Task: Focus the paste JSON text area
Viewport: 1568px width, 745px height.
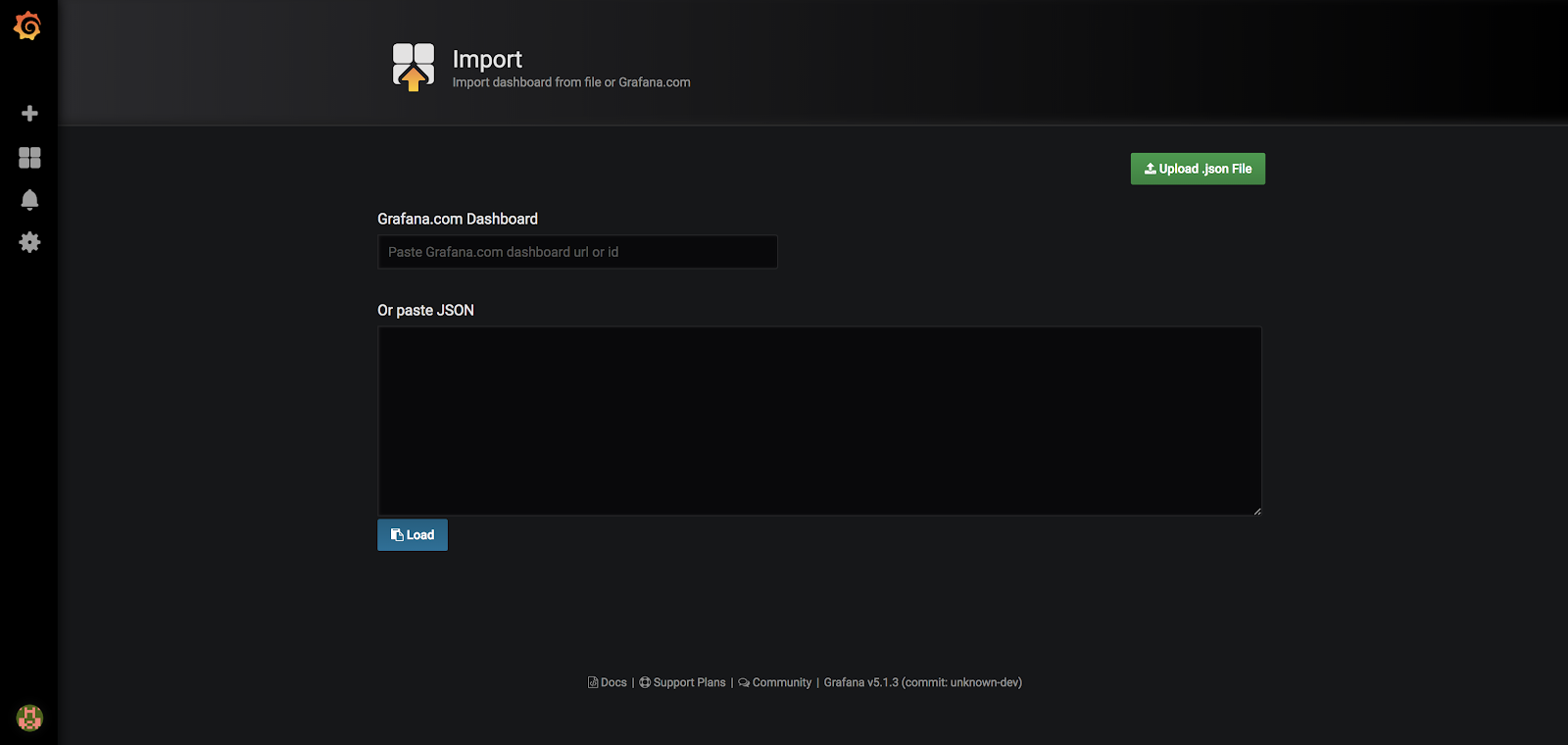Action: click(819, 421)
